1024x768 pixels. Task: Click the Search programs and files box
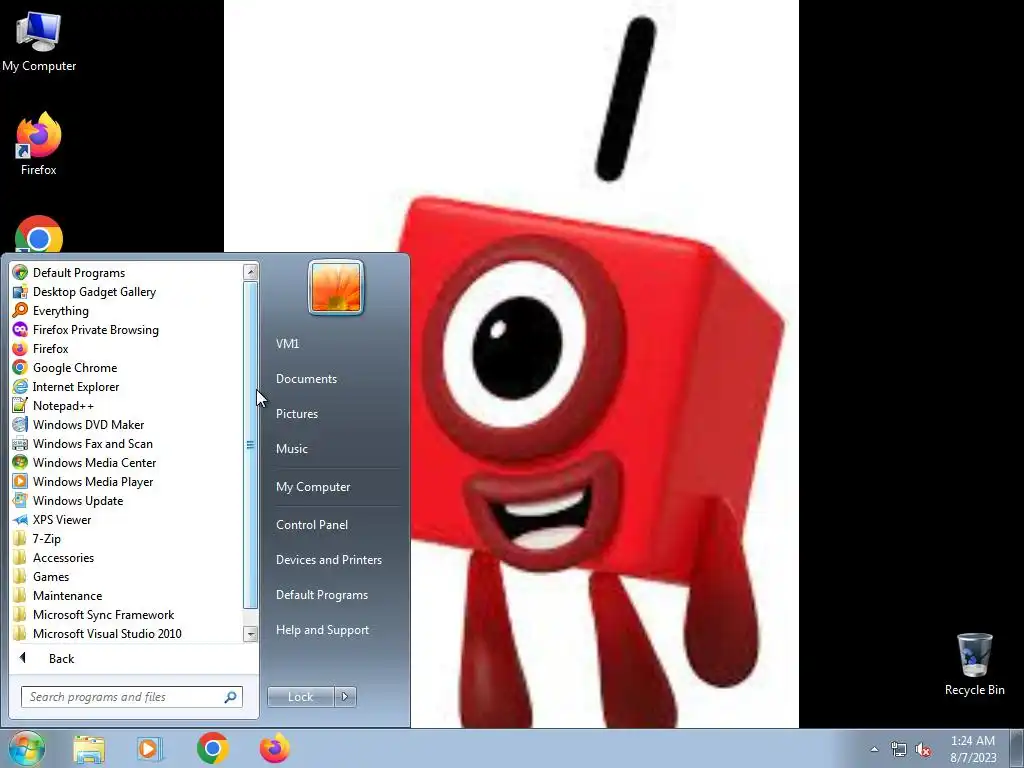[x=131, y=697]
